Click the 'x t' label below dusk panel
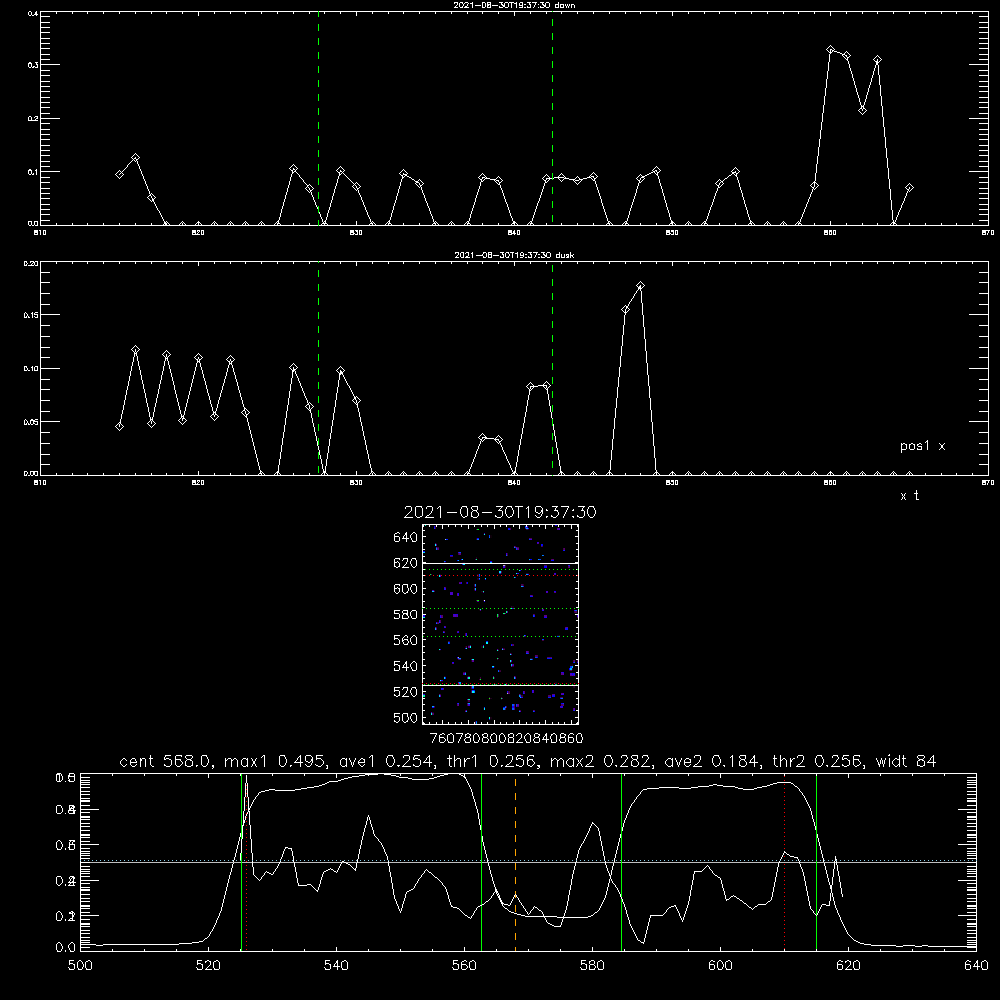The height and width of the screenshot is (1000, 1000). coord(909,496)
